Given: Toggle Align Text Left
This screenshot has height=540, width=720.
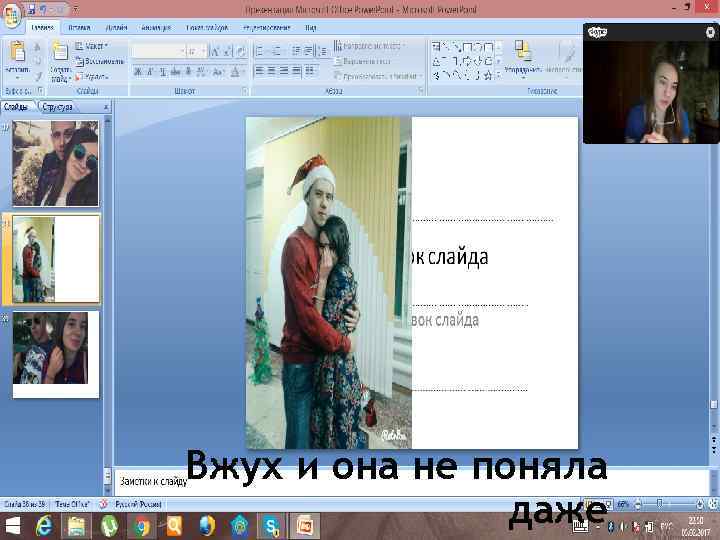Looking at the screenshot, I should point(260,71).
